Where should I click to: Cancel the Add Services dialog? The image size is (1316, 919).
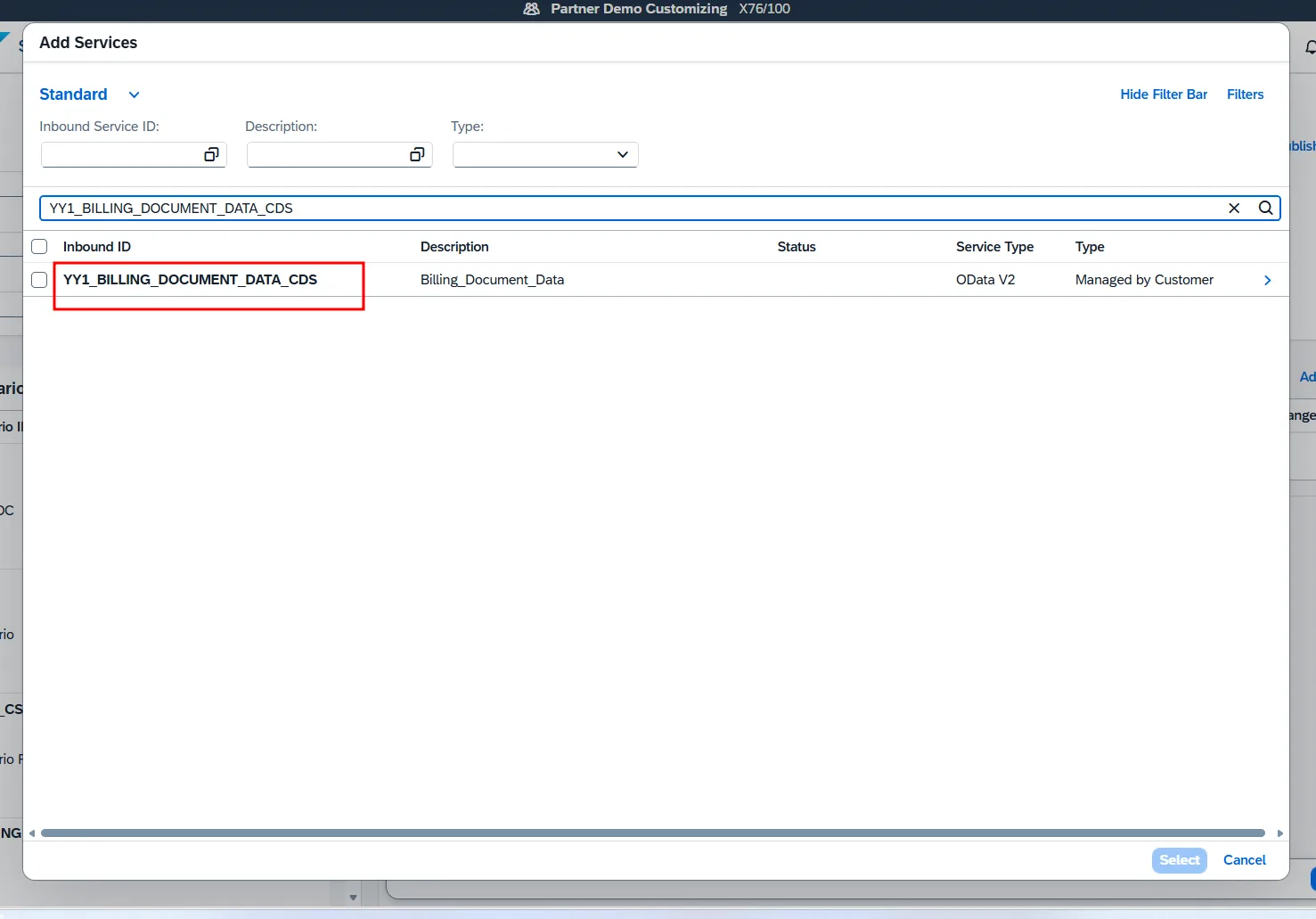point(1244,860)
